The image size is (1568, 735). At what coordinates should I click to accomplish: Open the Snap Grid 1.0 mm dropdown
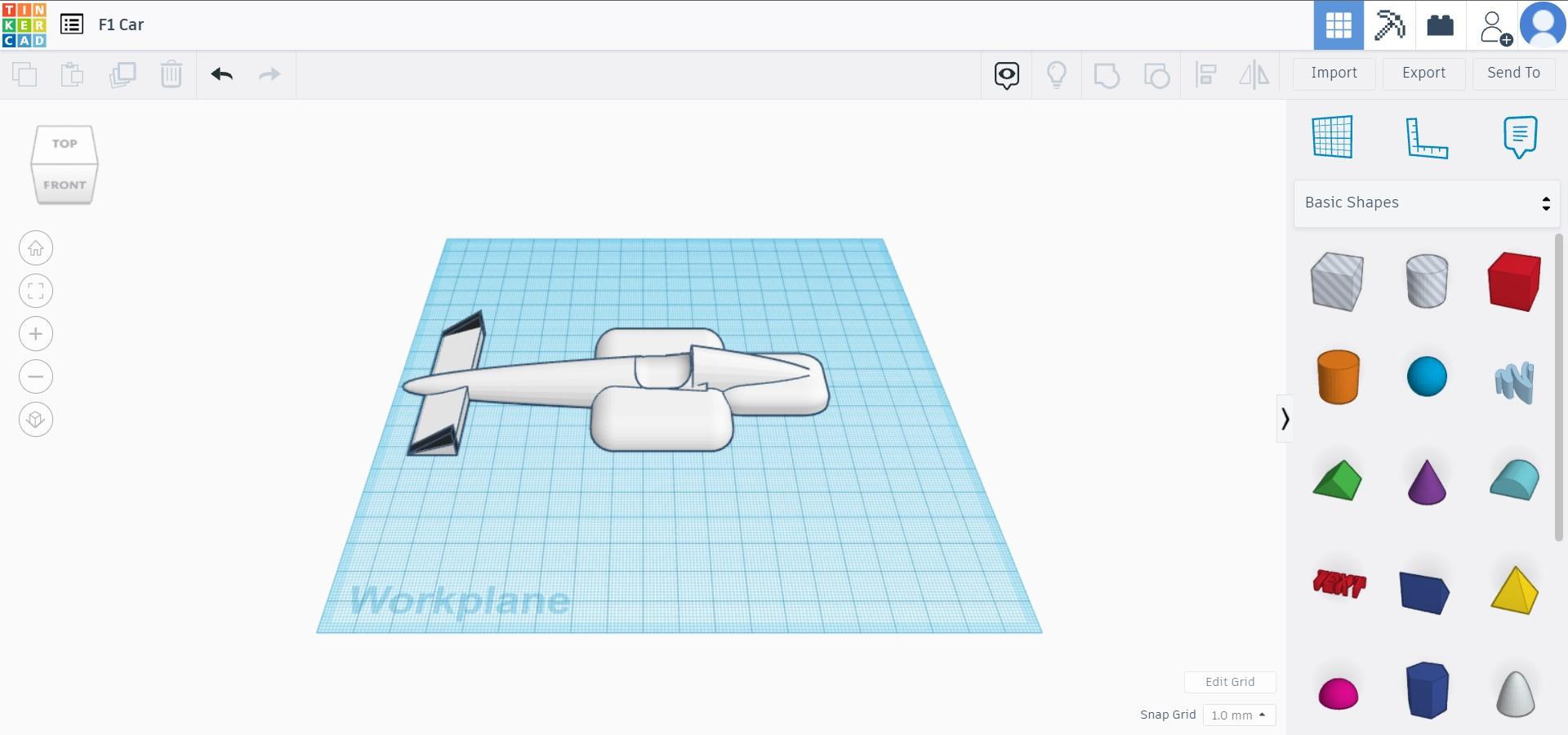pos(1239,715)
